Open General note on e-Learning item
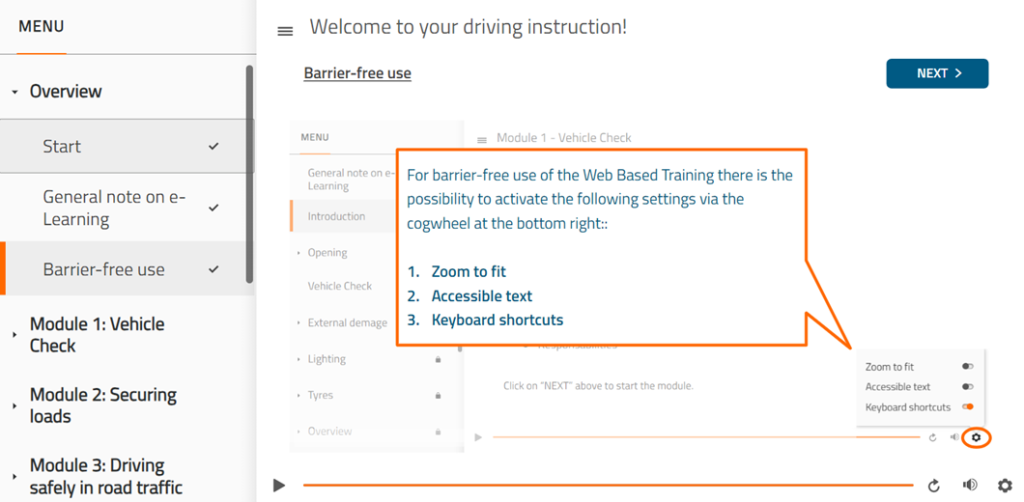 pyautogui.click(x=113, y=208)
